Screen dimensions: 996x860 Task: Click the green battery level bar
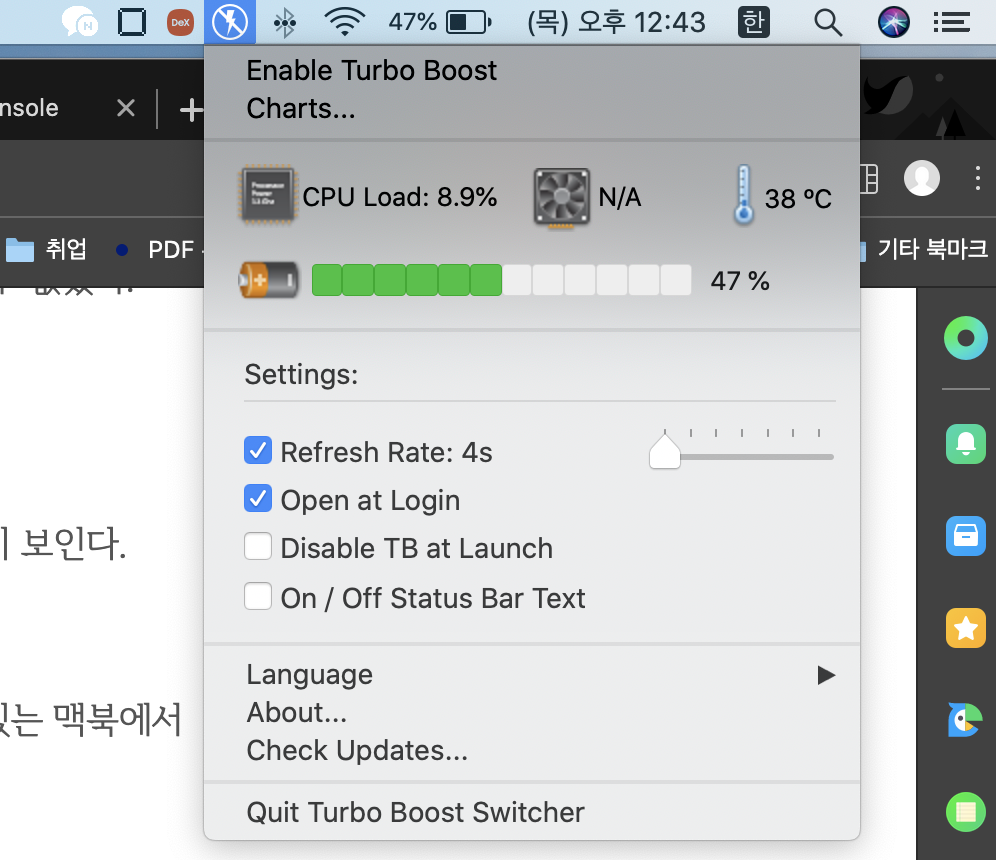tap(501, 280)
